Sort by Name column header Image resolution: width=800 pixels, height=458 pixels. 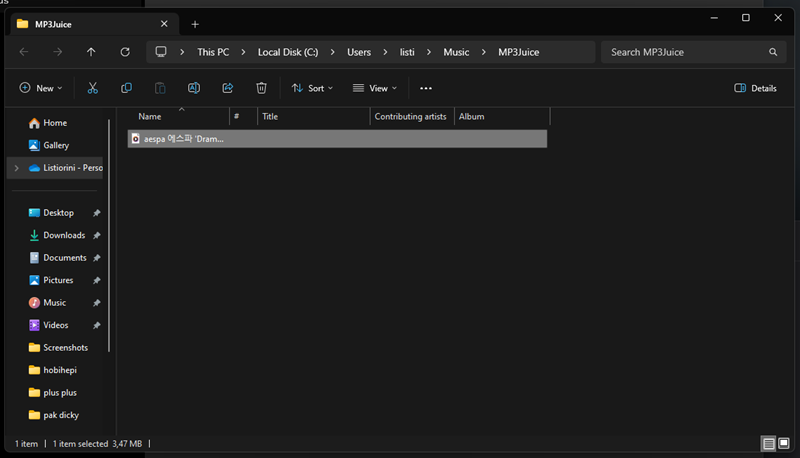coord(178,116)
